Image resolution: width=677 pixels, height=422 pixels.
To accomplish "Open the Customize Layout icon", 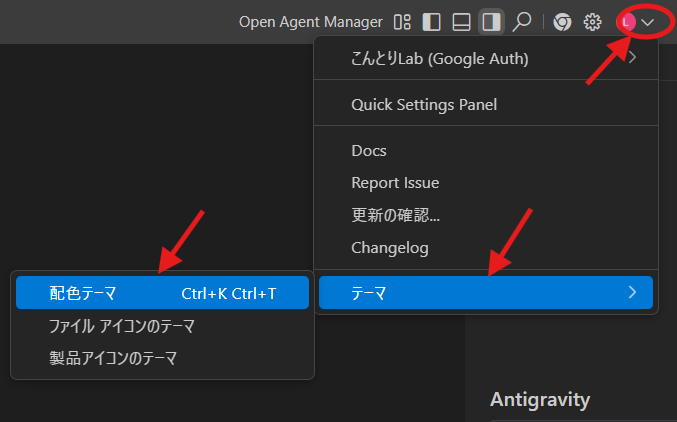I will pos(403,21).
